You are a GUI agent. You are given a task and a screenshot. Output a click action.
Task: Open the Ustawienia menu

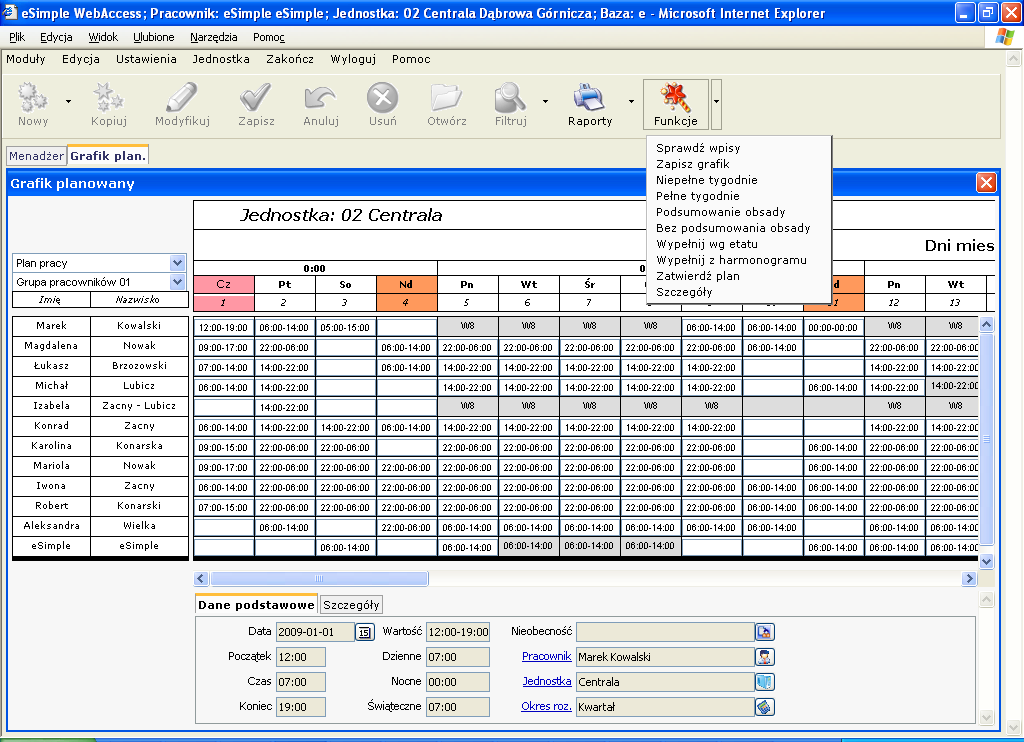coord(146,59)
